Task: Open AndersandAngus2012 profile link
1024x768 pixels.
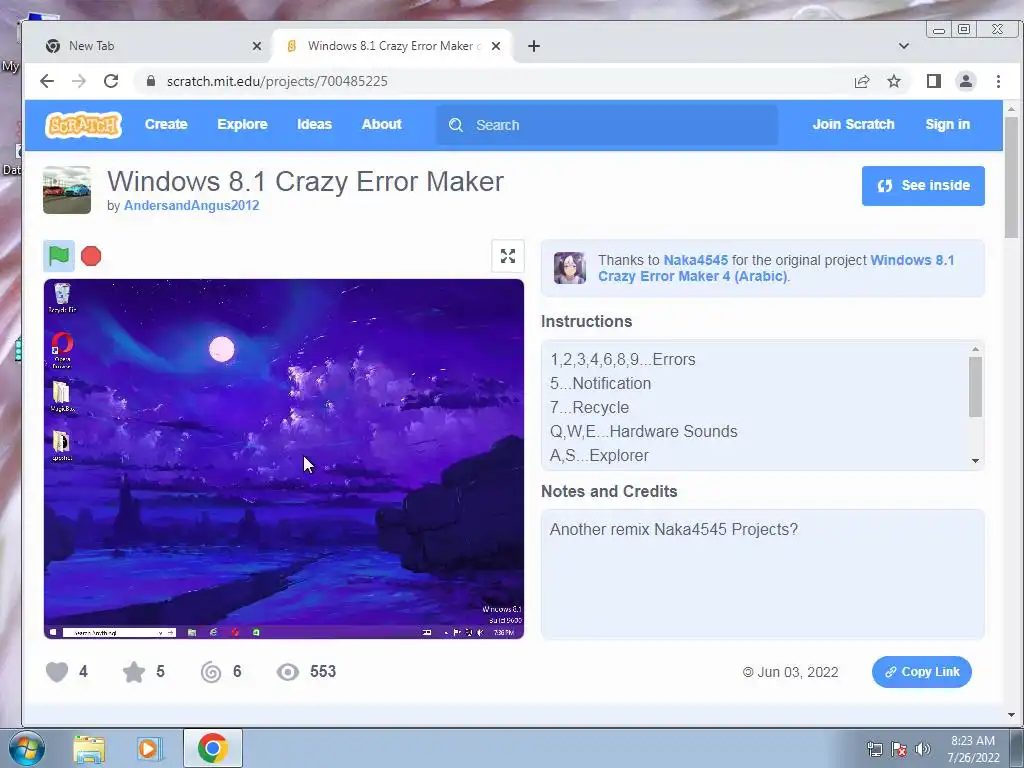Action: (x=191, y=205)
